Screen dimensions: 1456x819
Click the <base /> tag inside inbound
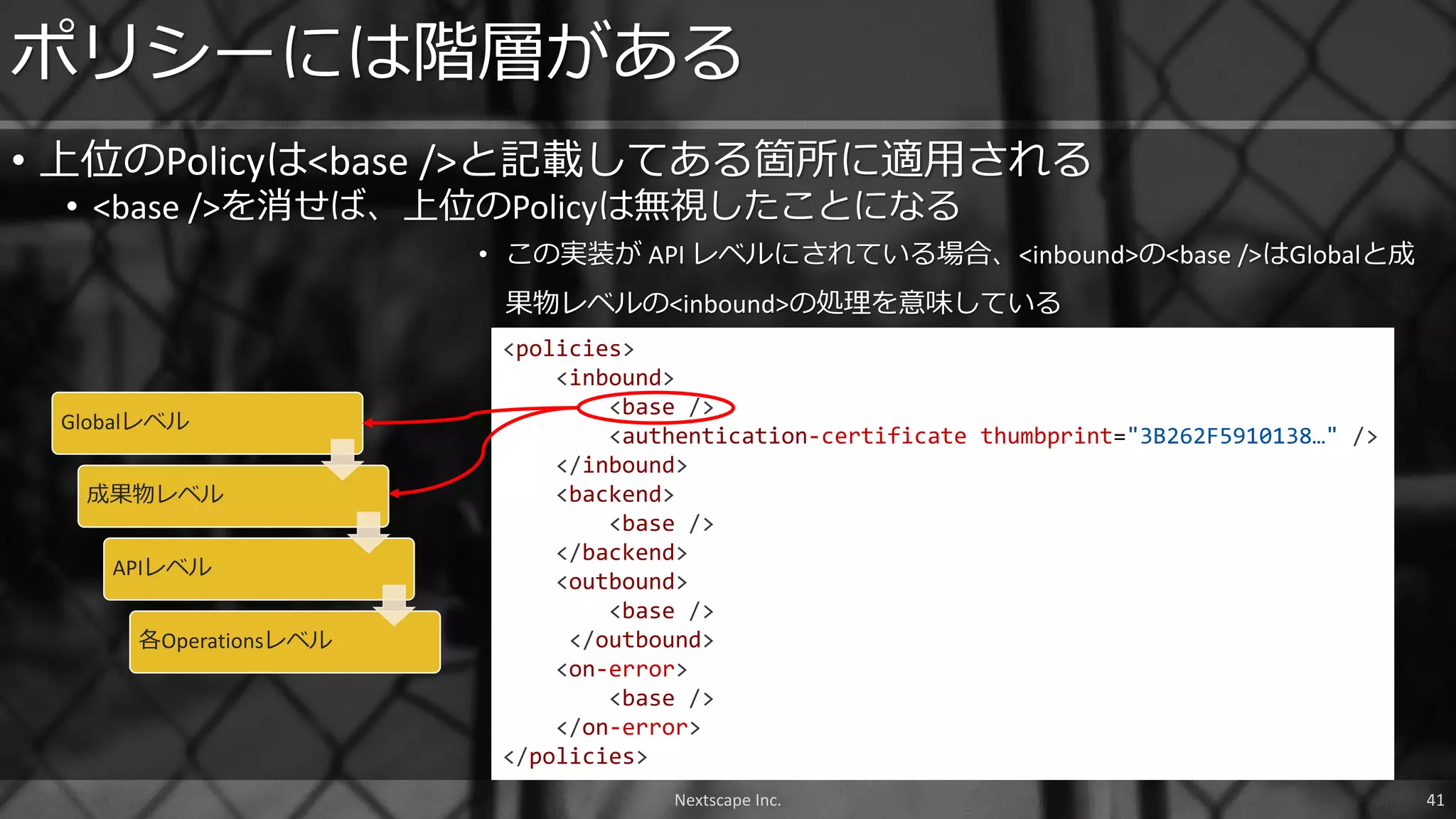(661, 407)
